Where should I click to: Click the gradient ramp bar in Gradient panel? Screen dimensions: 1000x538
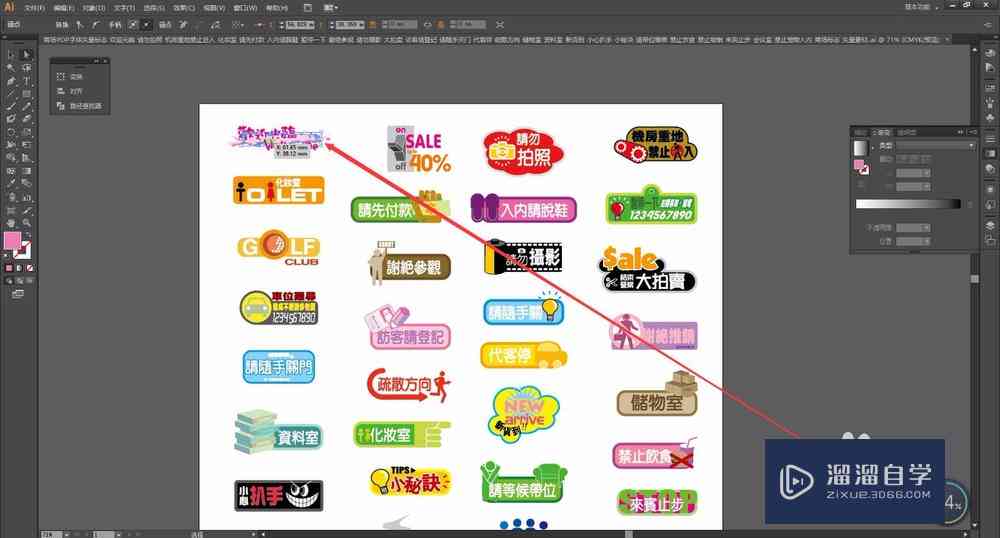point(908,204)
